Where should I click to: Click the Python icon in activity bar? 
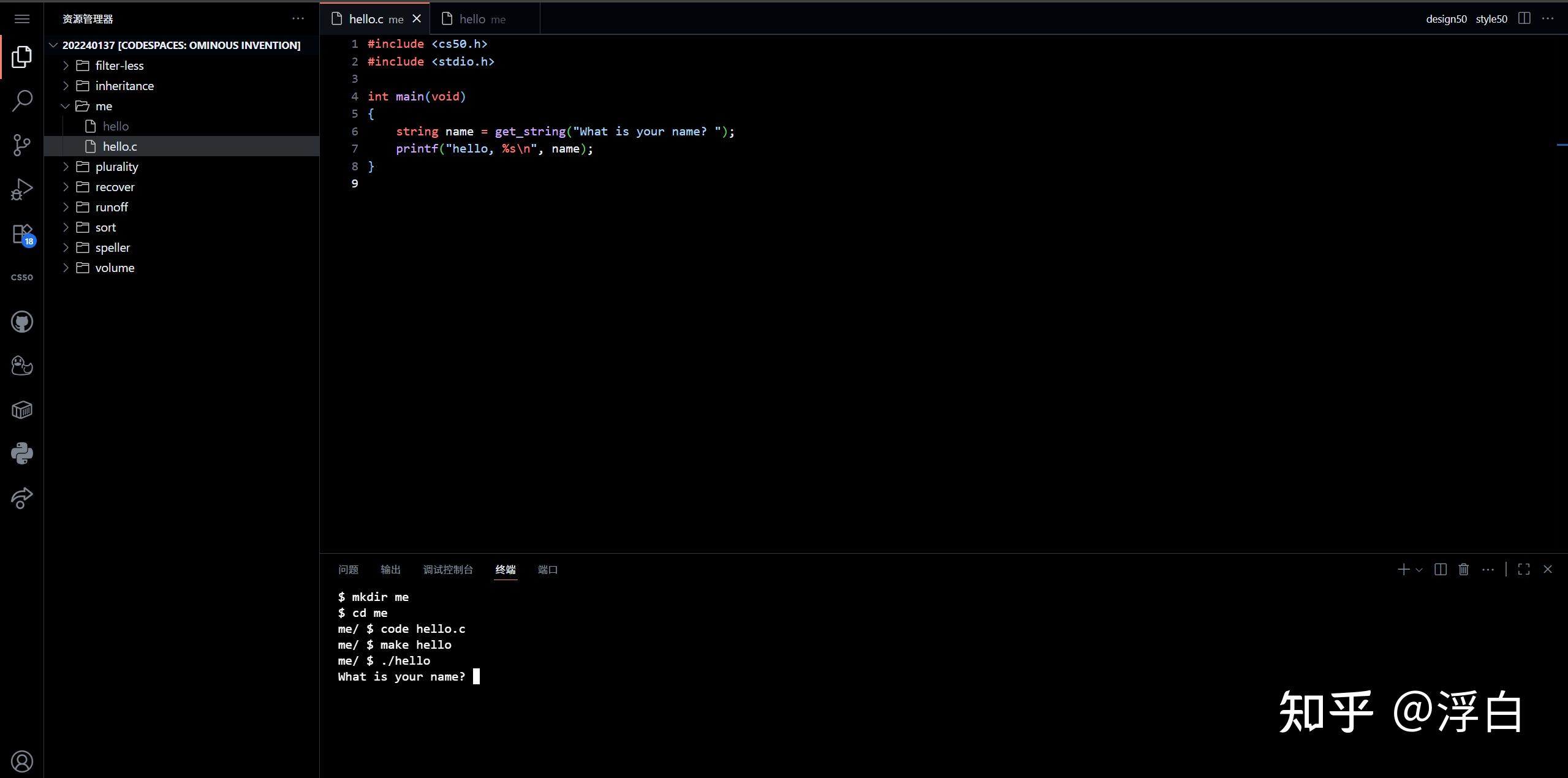22,453
